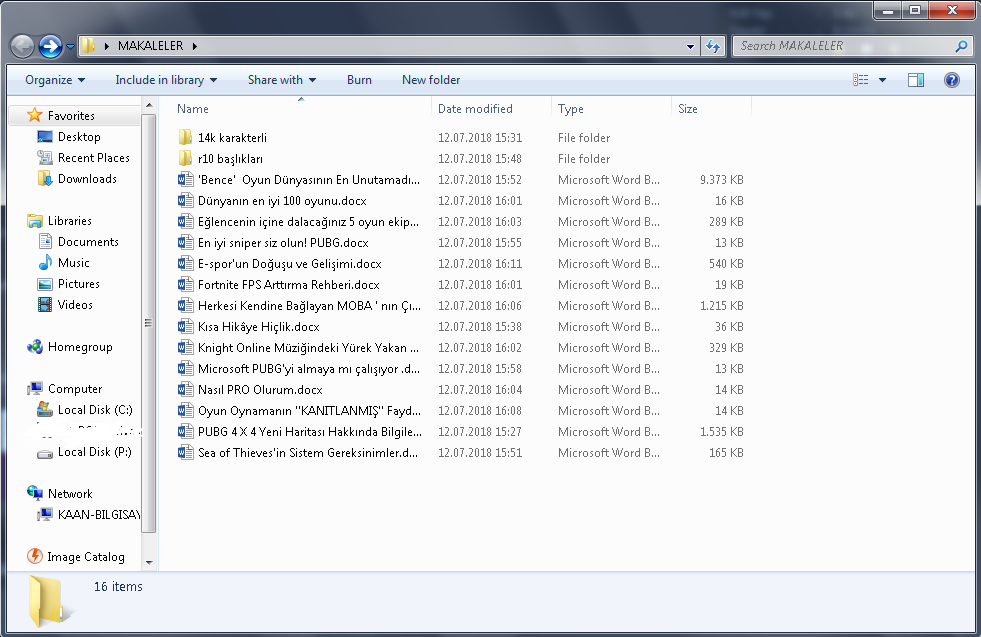981x637 pixels.
Task: Select Dünyanın en iyi 100 oyunu.docx
Action: coord(282,201)
